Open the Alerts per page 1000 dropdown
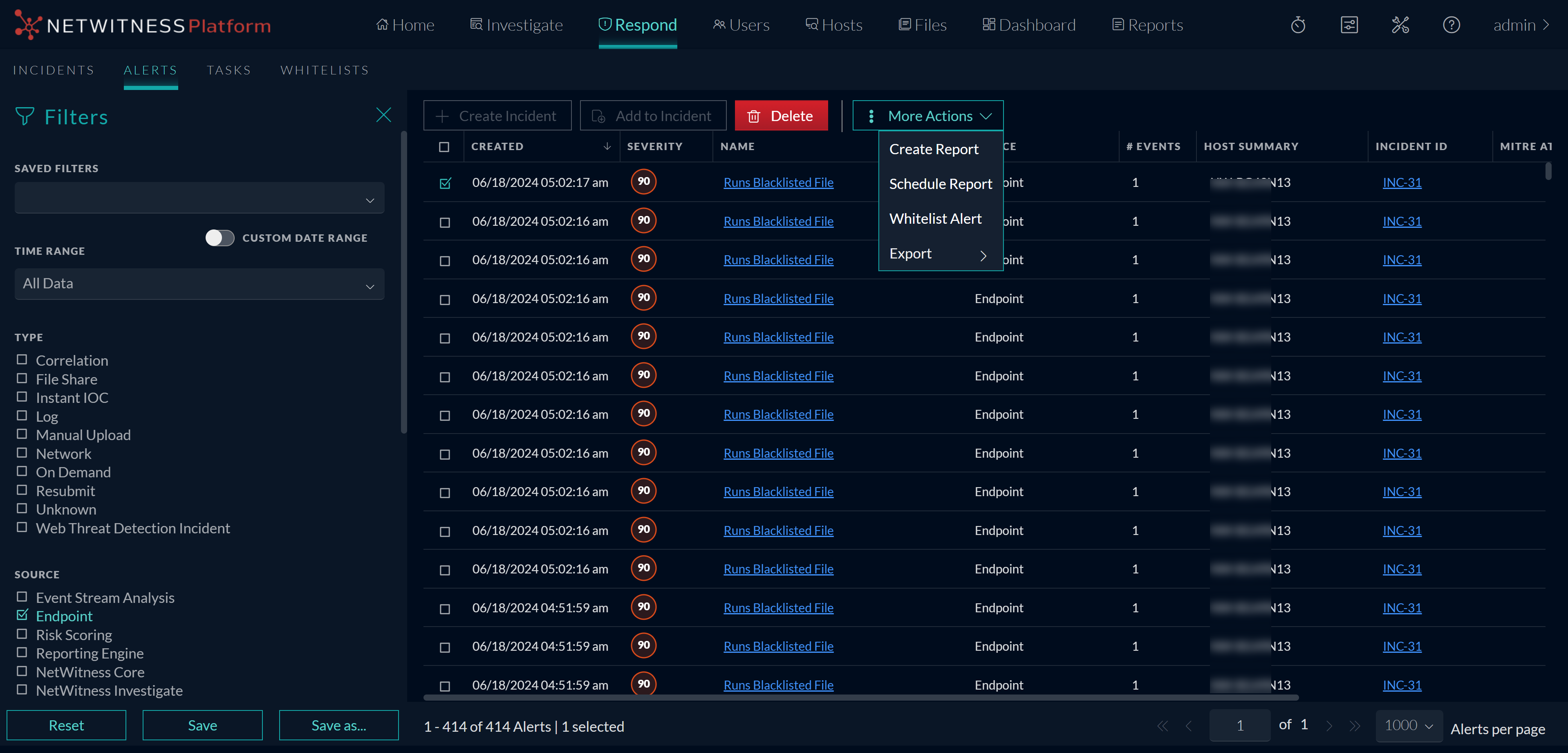1568x753 pixels. click(x=1408, y=726)
